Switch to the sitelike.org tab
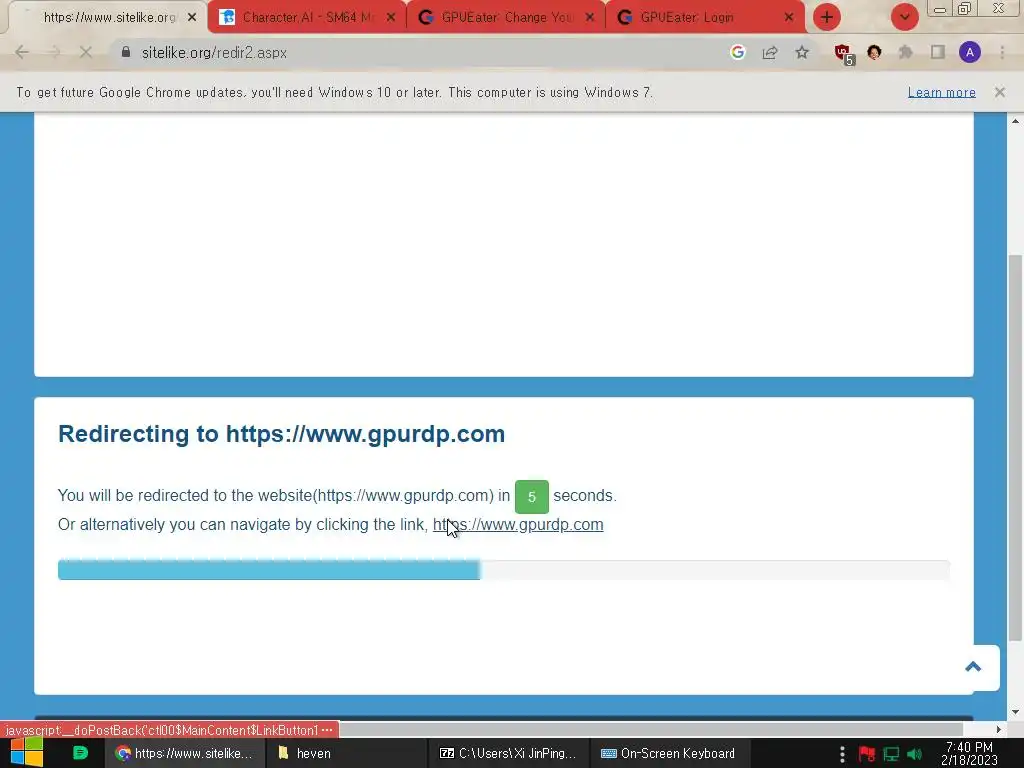This screenshot has height=768, width=1024. pos(108,17)
